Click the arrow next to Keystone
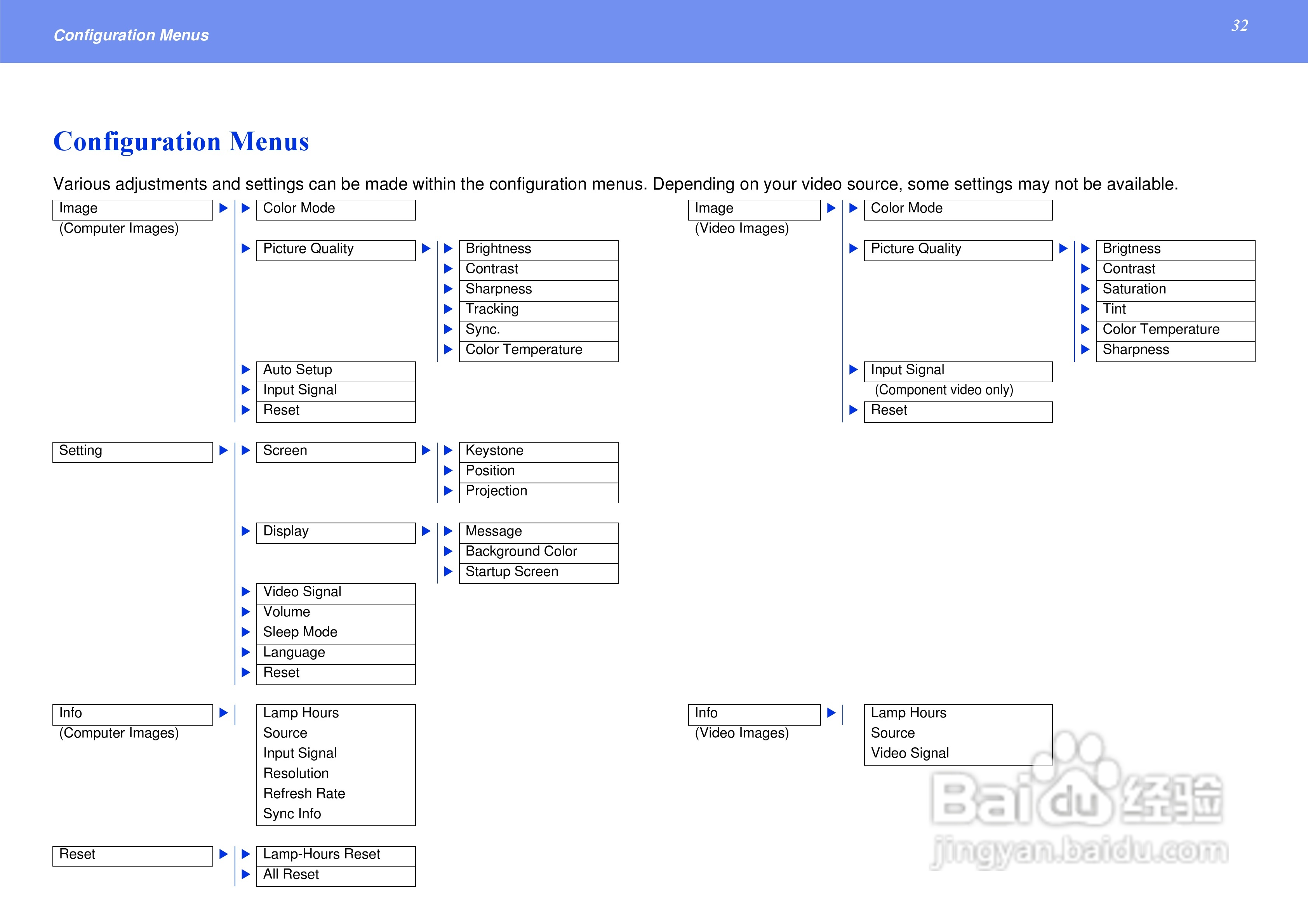1308x924 pixels. (x=448, y=451)
